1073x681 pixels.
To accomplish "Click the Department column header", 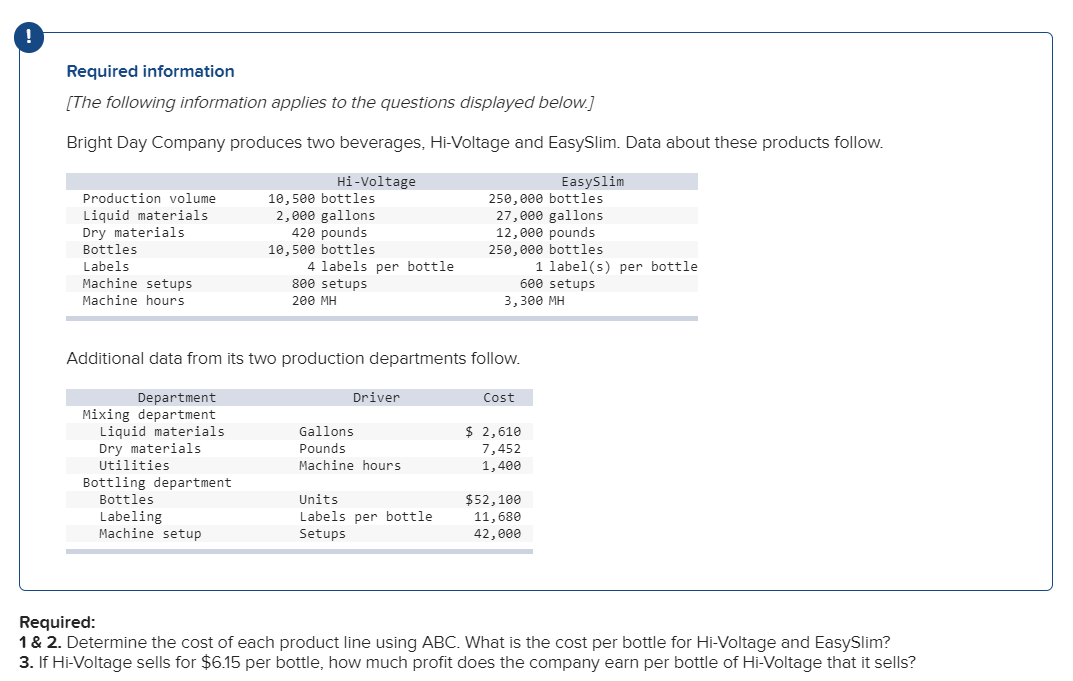I will [176, 397].
